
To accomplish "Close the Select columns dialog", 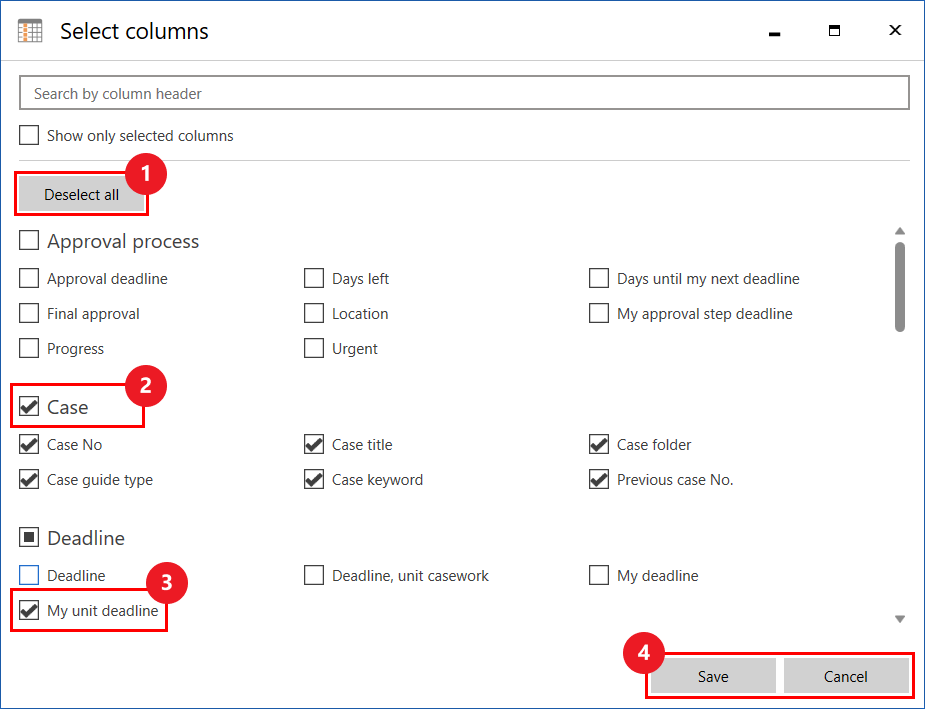I will tap(895, 30).
